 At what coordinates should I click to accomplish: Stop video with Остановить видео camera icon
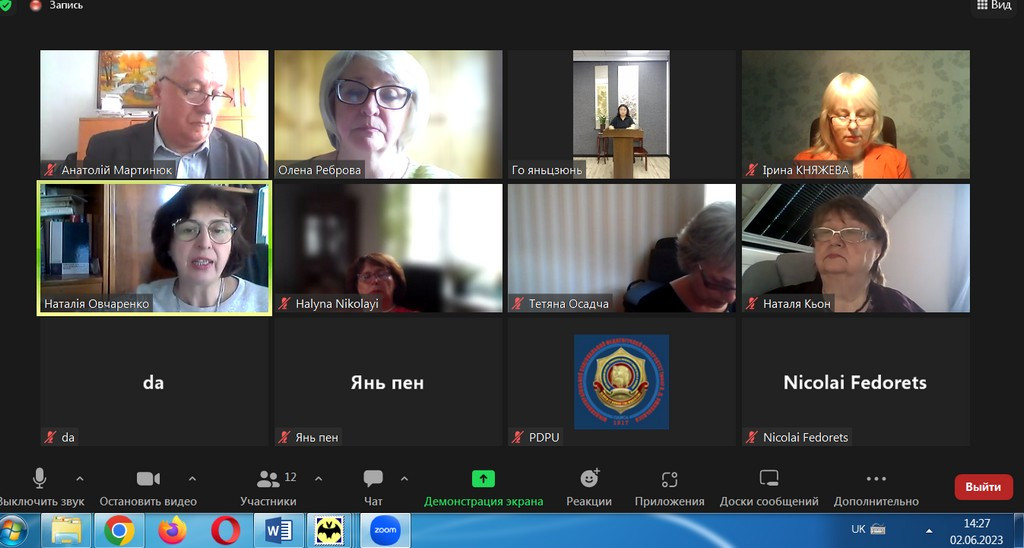coord(148,479)
